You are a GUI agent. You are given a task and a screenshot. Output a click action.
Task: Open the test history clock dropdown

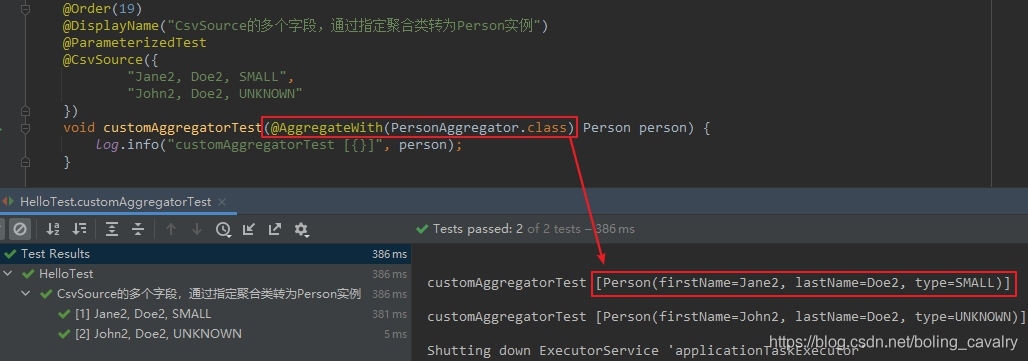click(224, 229)
